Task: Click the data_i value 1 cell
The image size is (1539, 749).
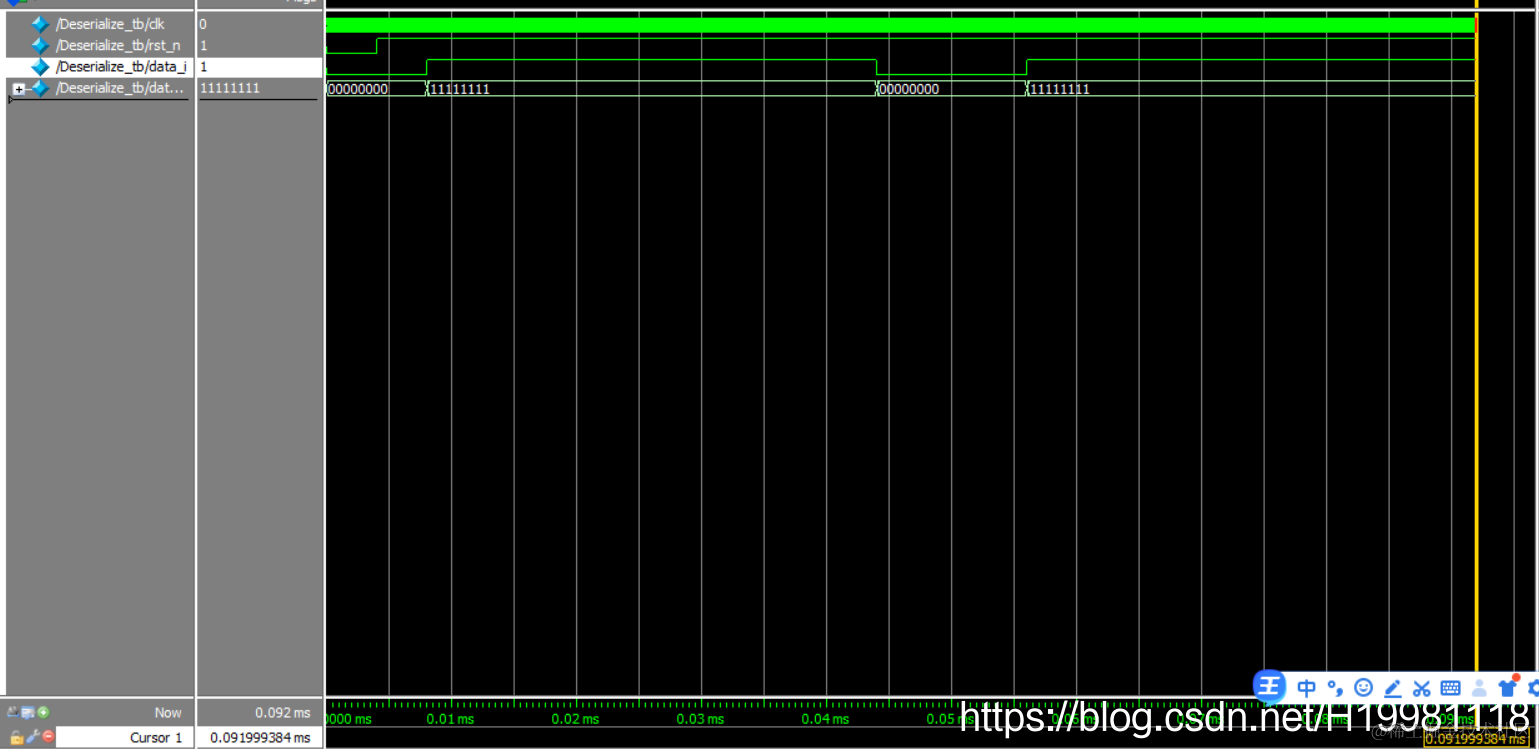Action: pyautogui.click(x=260, y=67)
